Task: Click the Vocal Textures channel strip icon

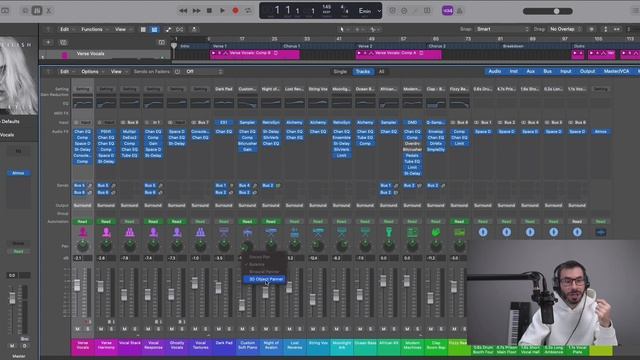Action: (200, 232)
